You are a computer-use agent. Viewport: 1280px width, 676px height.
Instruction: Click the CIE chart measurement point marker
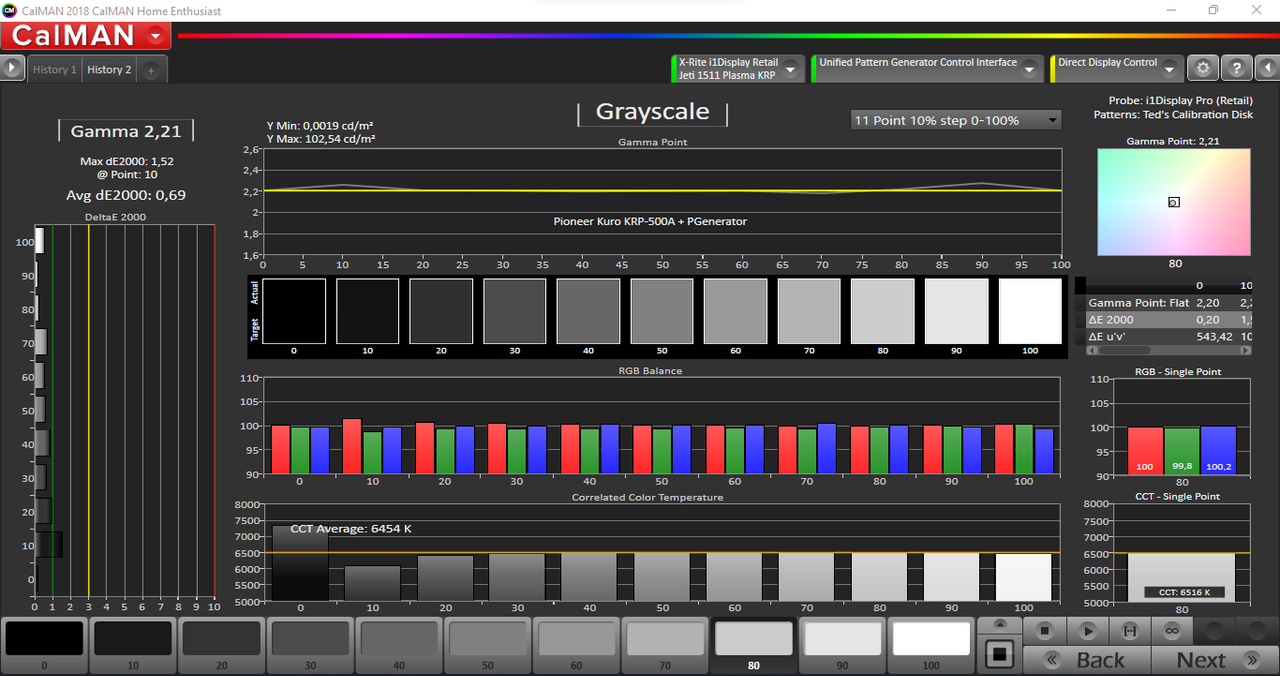coord(1174,202)
